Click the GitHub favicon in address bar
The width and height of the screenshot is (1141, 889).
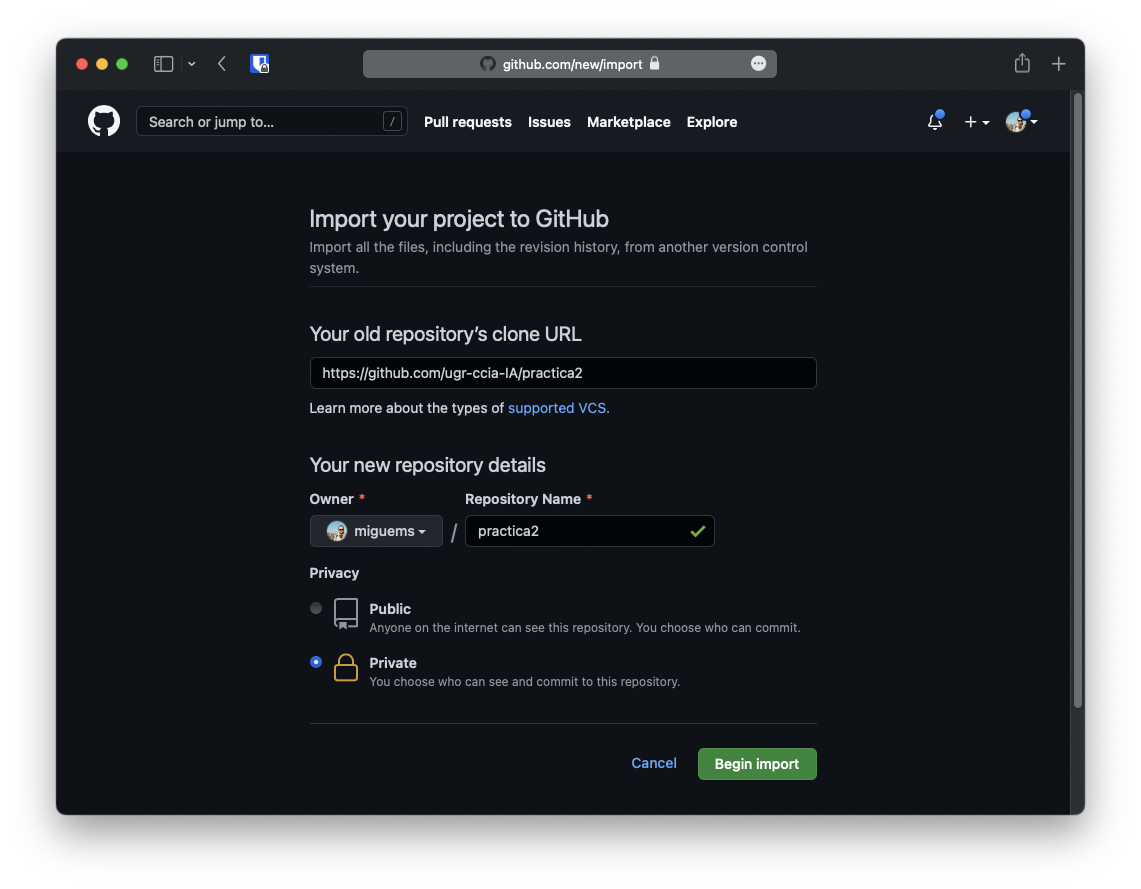(488, 64)
